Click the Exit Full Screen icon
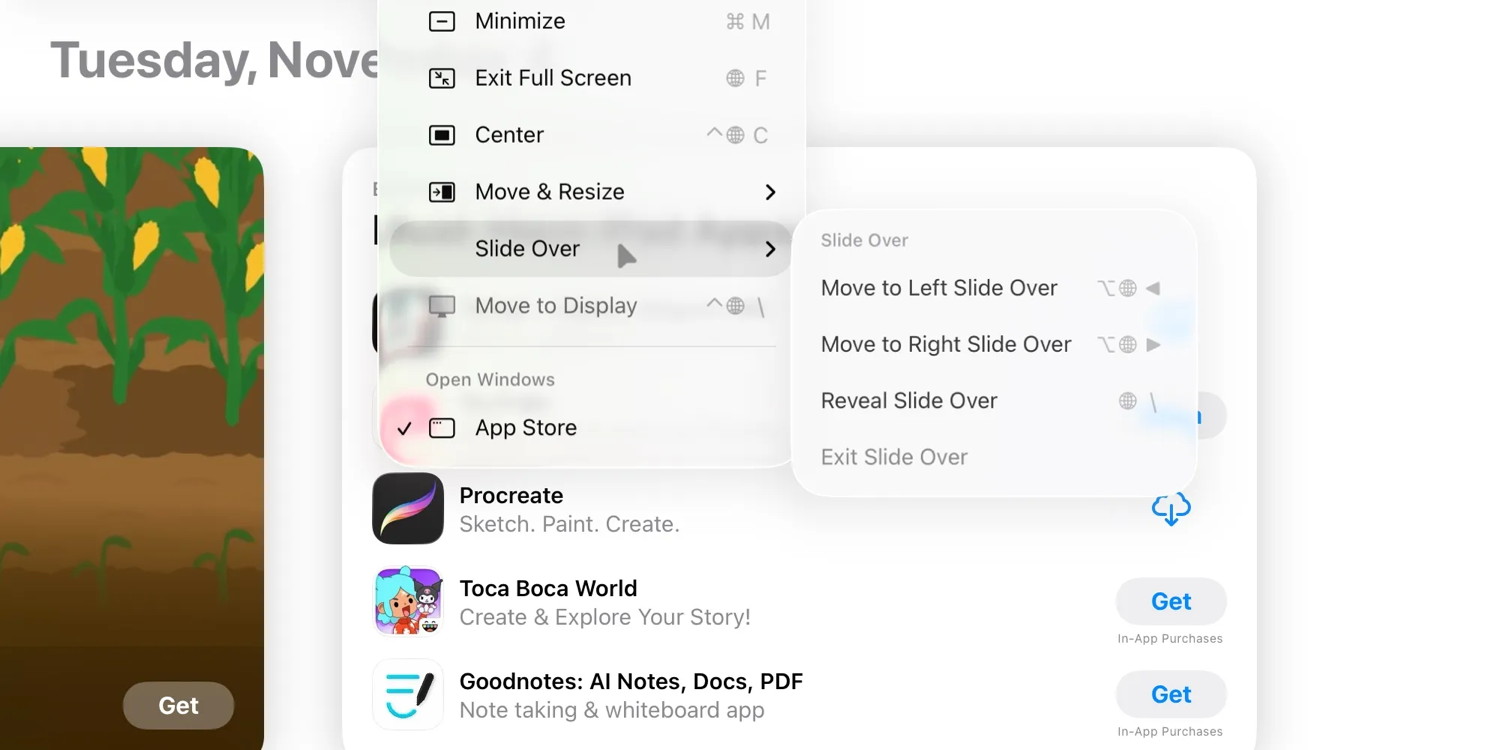Viewport: 1500px width, 750px height. click(440, 77)
